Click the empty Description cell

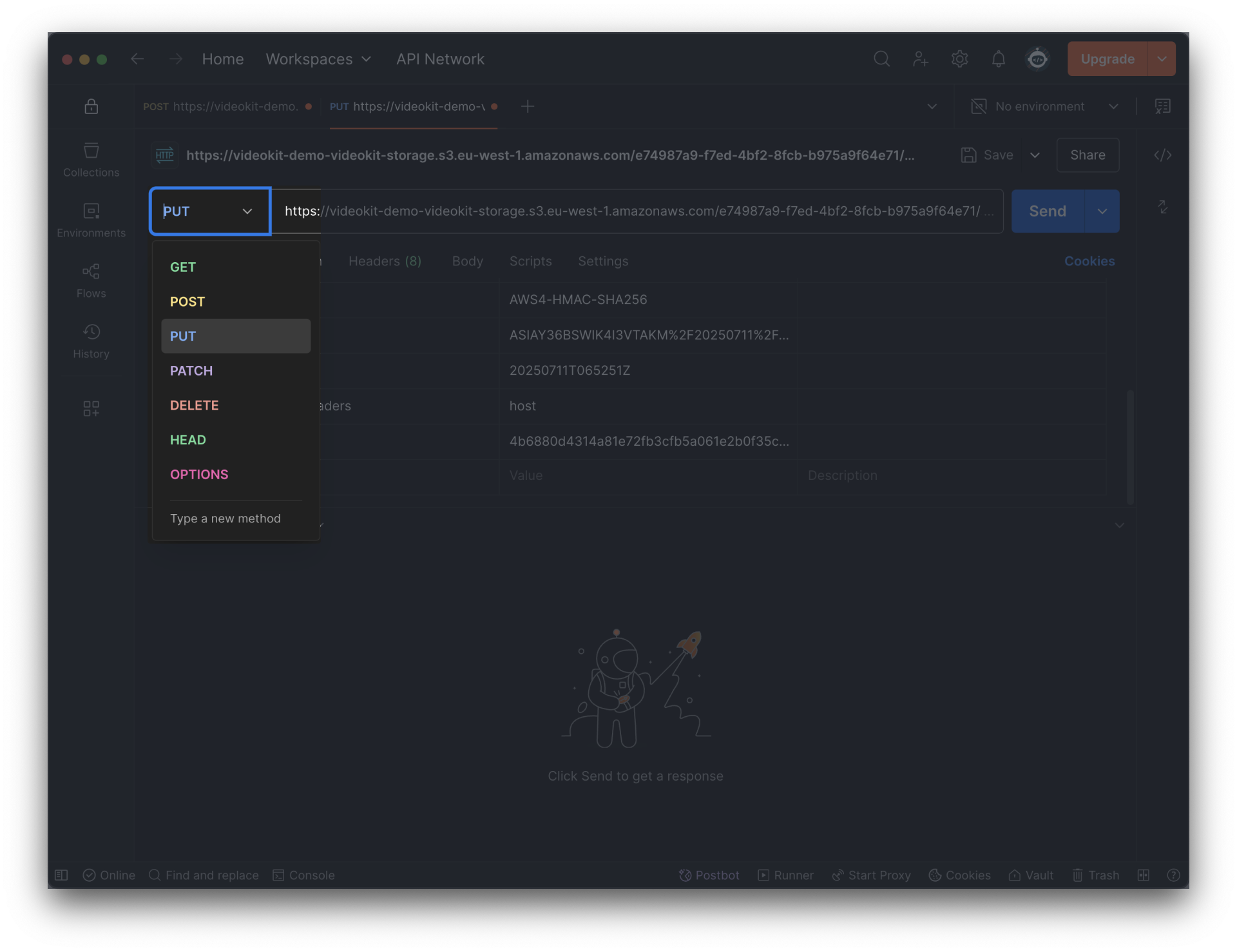click(952, 476)
